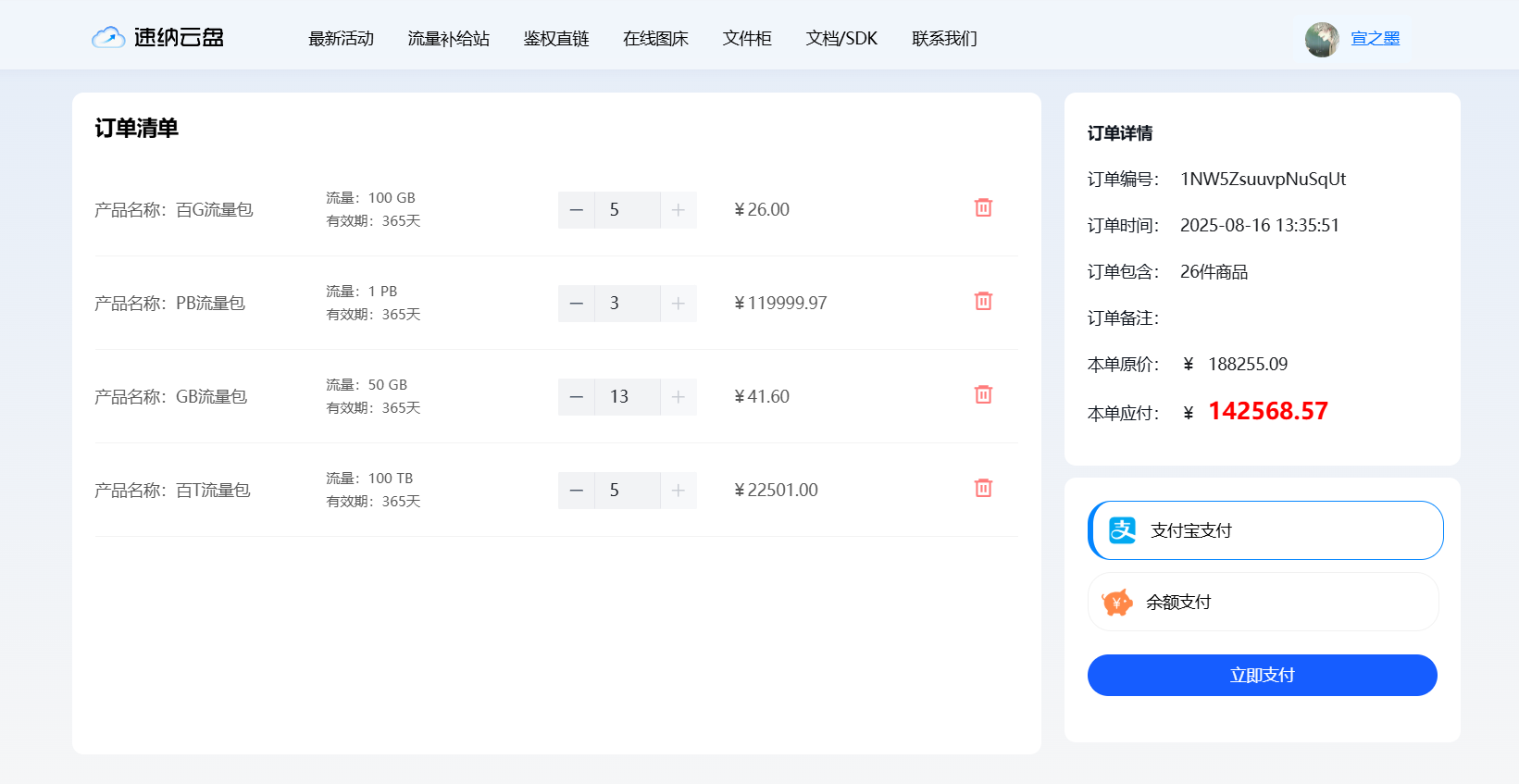Click the original price 188255.09
Viewport: 1519px width, 784px height.
click(1248, 364)
